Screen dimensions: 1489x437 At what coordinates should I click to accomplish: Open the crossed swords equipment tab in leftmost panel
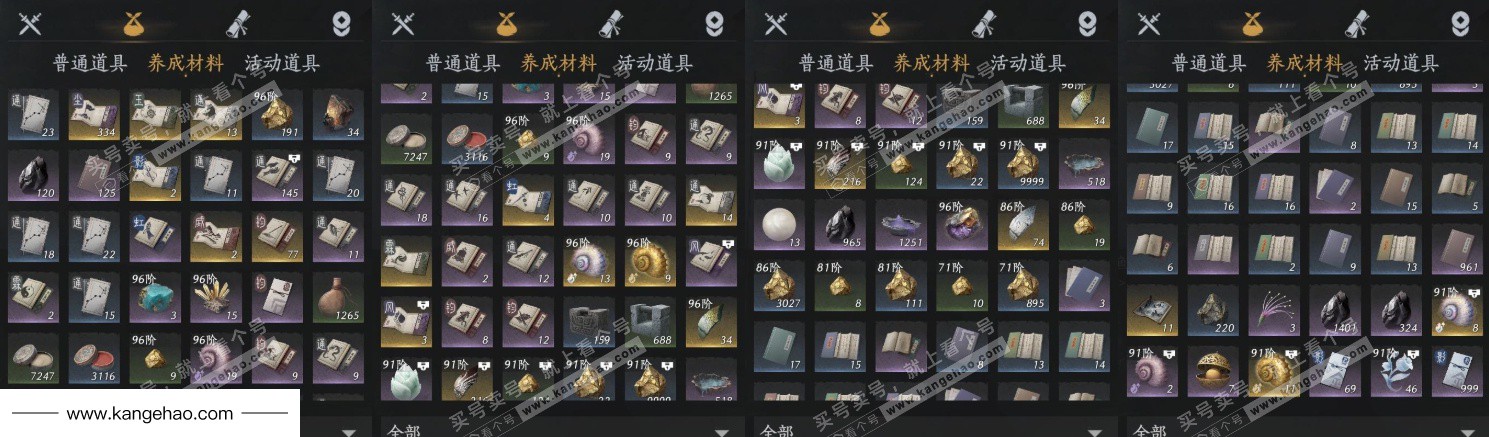click(29, 24)
